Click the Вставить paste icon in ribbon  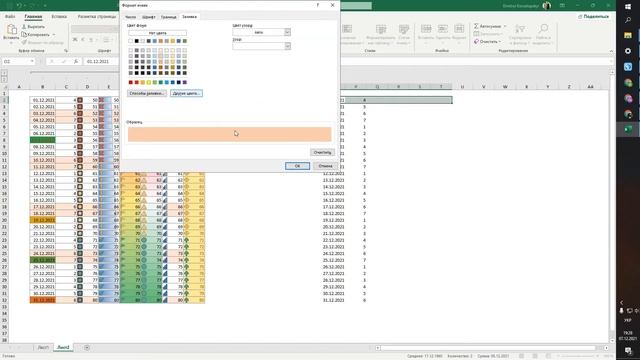[11, 29]
